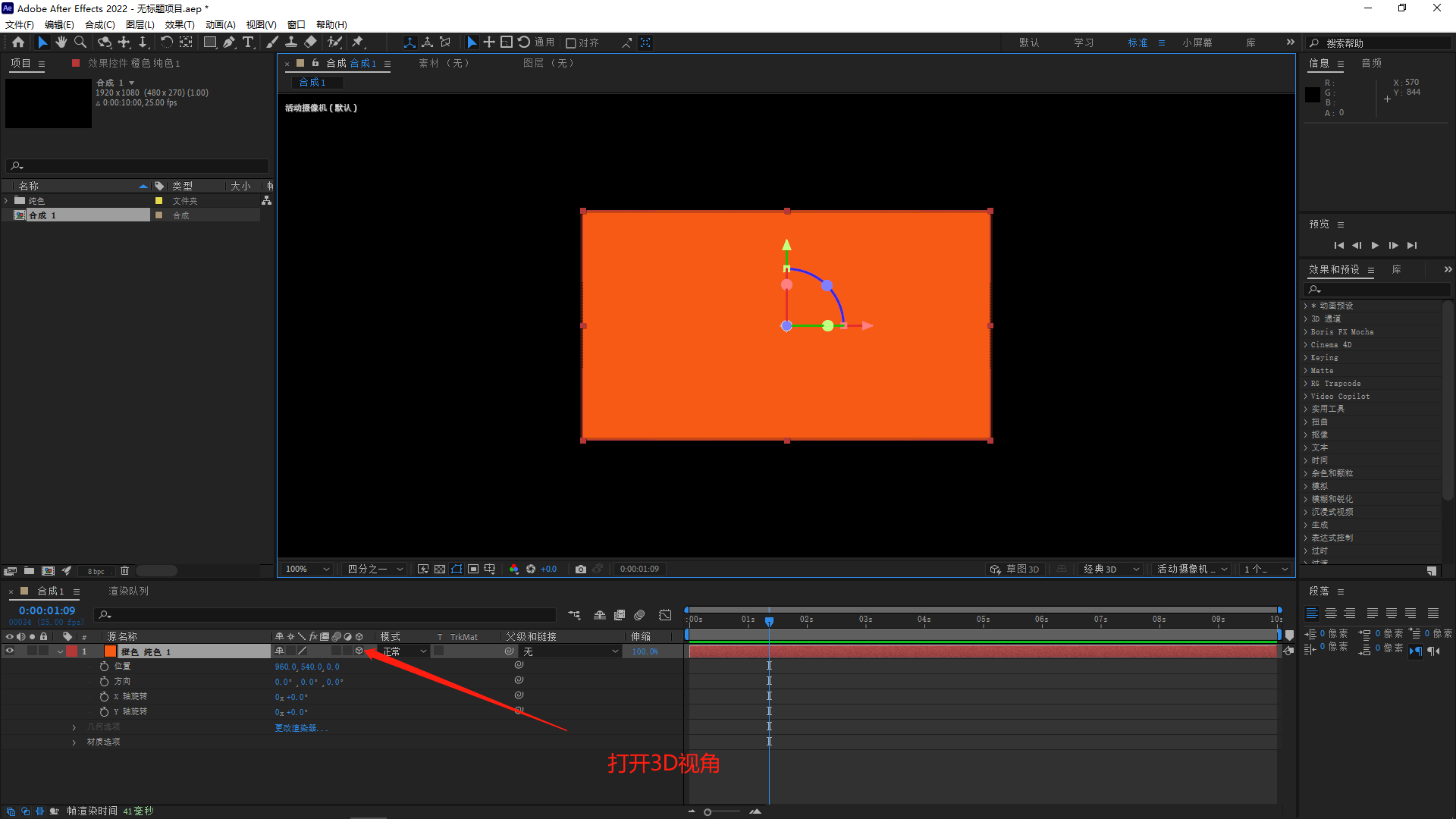Click the orange layer color swatch
The width and height of the screenshot is (1456, 819).
pyautogui.click(x=111, y=651)
